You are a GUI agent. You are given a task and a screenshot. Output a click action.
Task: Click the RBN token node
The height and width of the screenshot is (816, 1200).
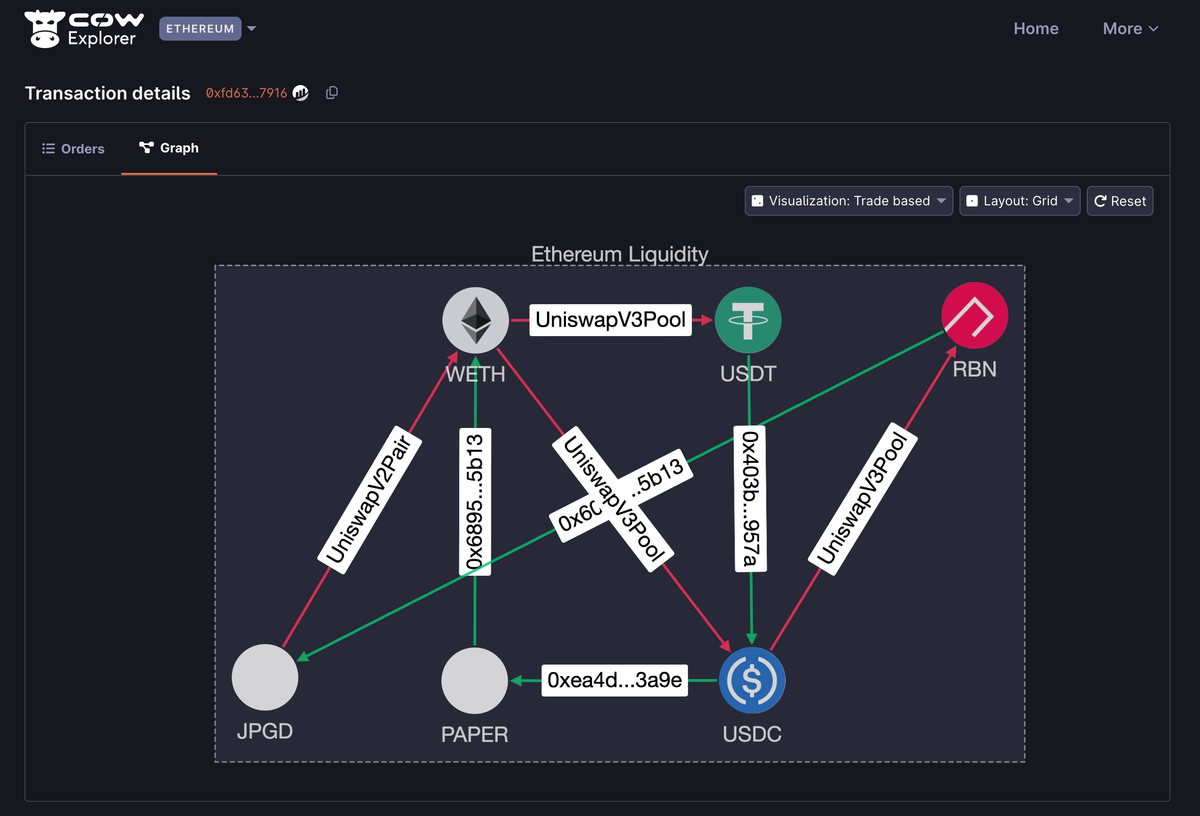974,316
